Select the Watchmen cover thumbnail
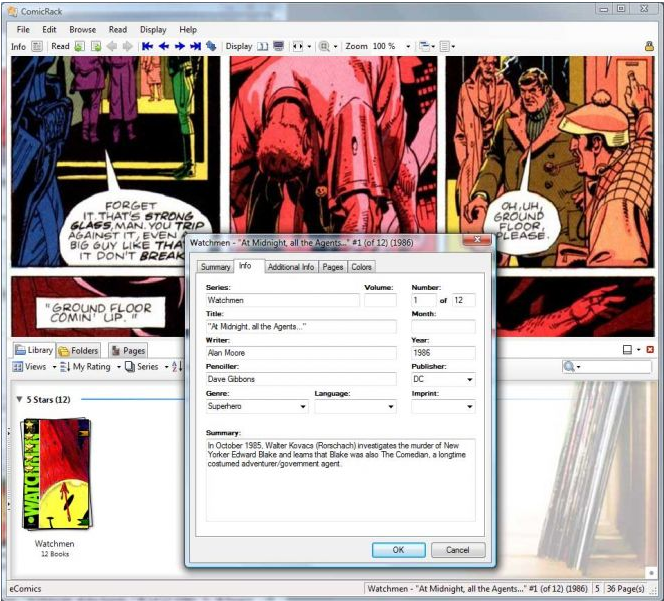664x601 pixels. pyautogui.click(x=56, y=474)
